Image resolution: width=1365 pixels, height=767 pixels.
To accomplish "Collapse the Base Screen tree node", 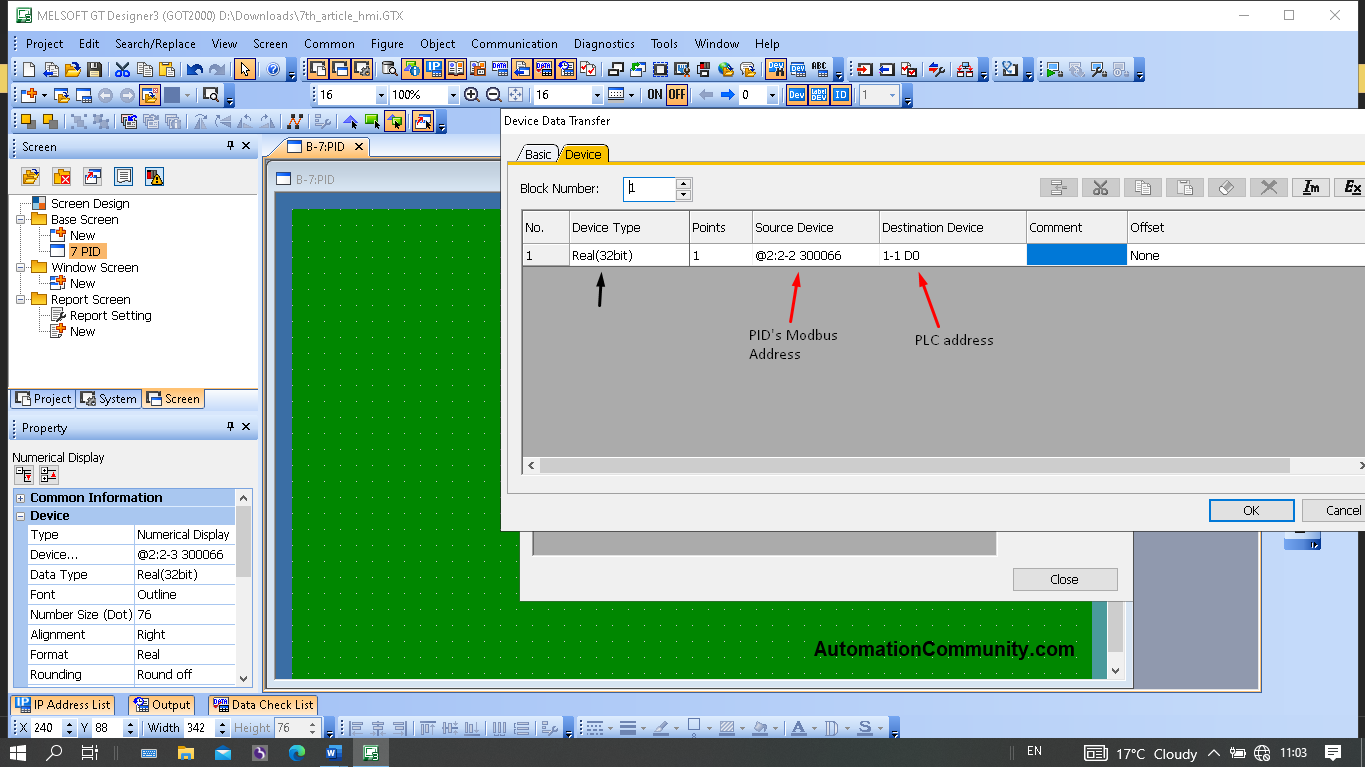I will pos(21,219).
